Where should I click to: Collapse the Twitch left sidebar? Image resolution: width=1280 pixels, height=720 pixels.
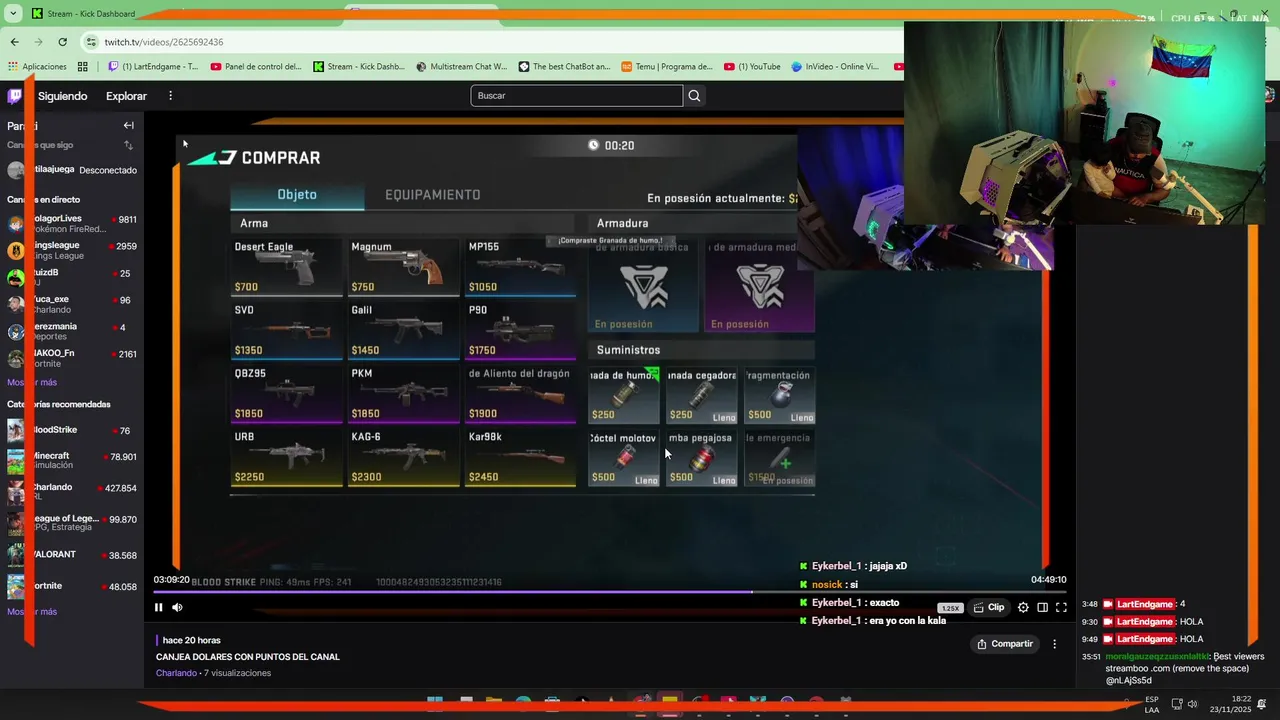(x=128, y=126)
